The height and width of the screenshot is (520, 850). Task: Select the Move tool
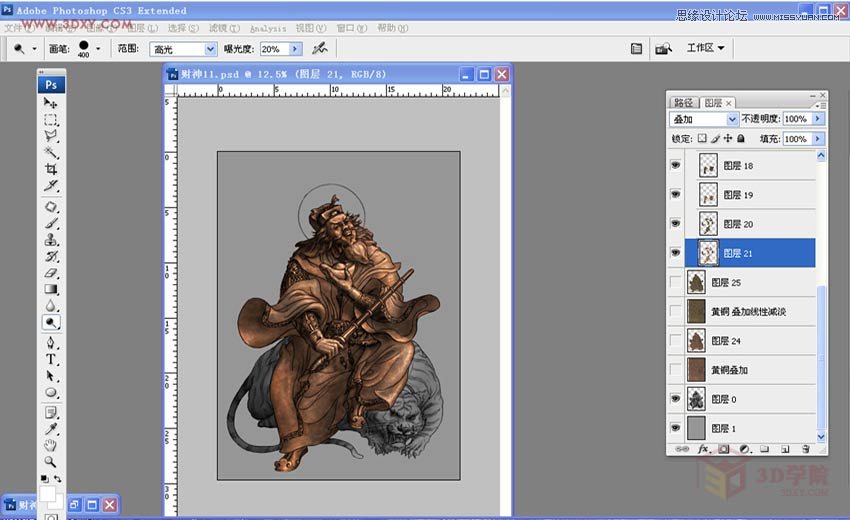(x=50, y=102)
